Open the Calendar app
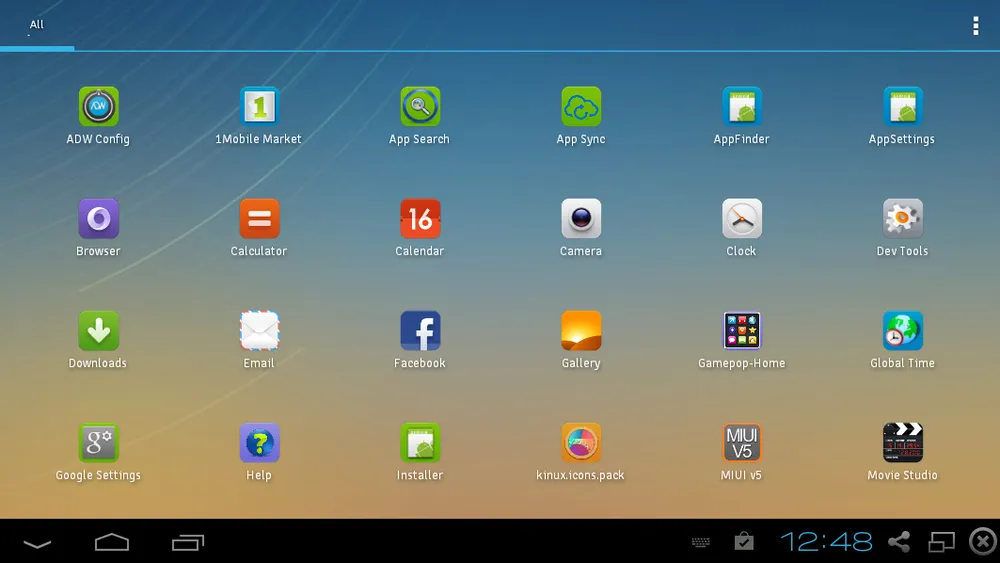Image resolution: width=1000 pixels, height=563 pixels. click(x=420, y=219)
